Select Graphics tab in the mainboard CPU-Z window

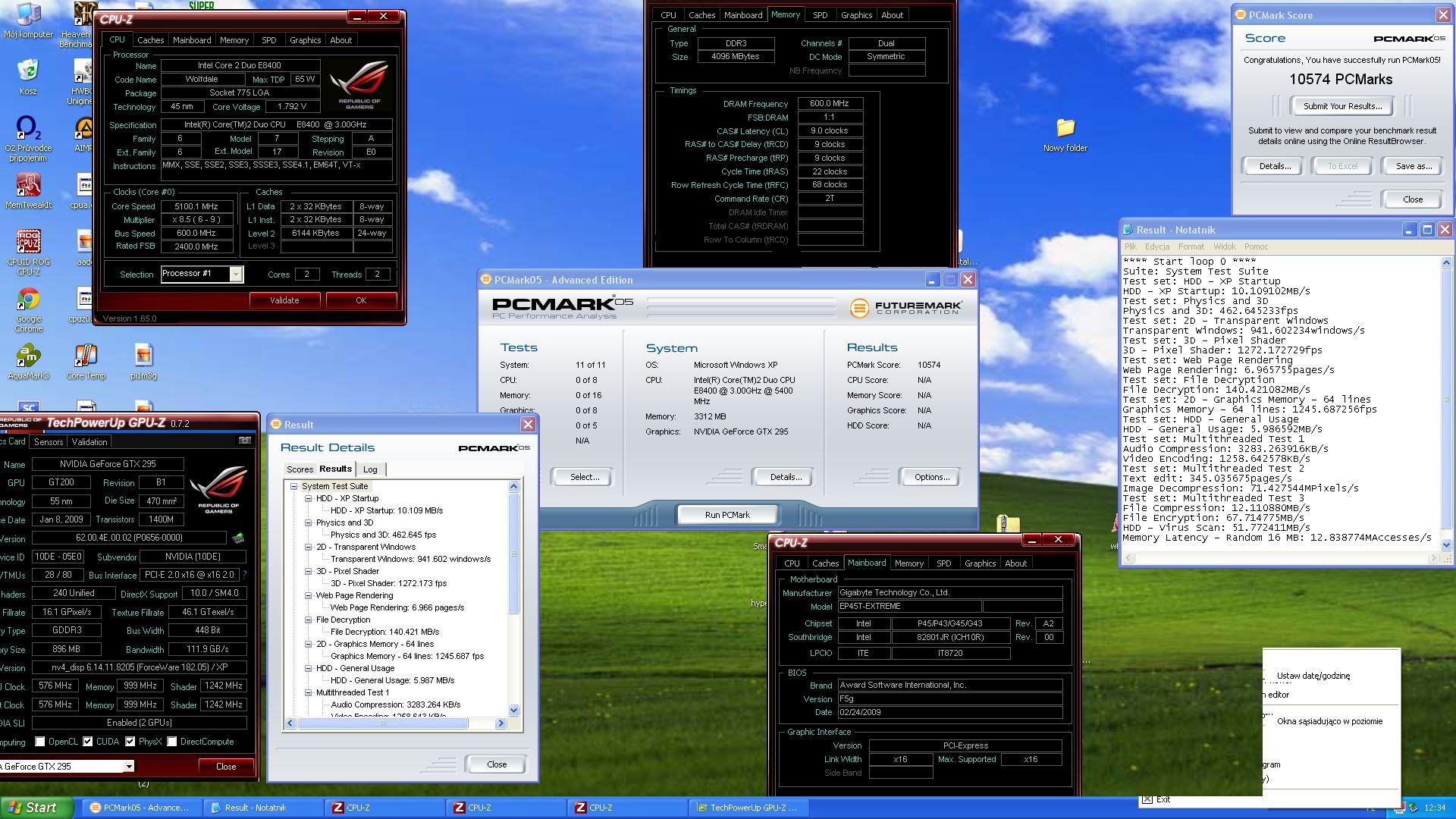click(980, 563)
